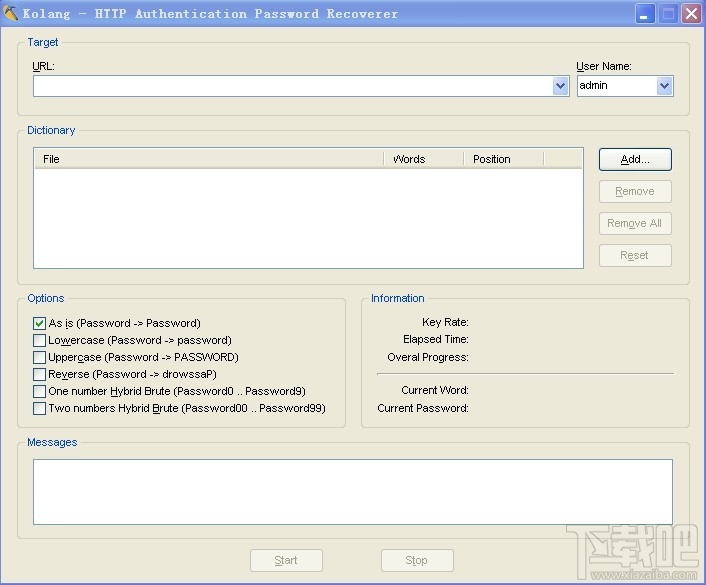Click the admin User Name field
Screen dimensions: 706x585
(x=617, y=86)
